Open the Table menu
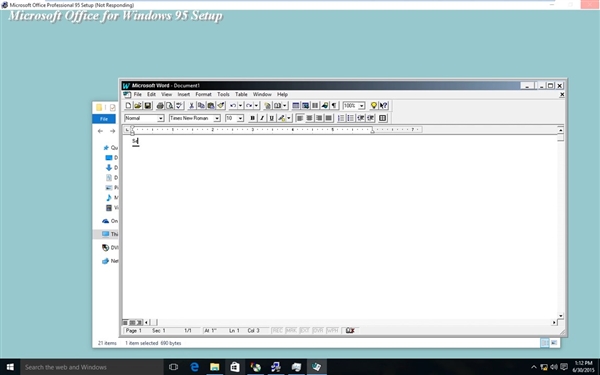Image resolution: width=600 pixels, height=375 pixels. pyautogui.click(x=241, y=95)
